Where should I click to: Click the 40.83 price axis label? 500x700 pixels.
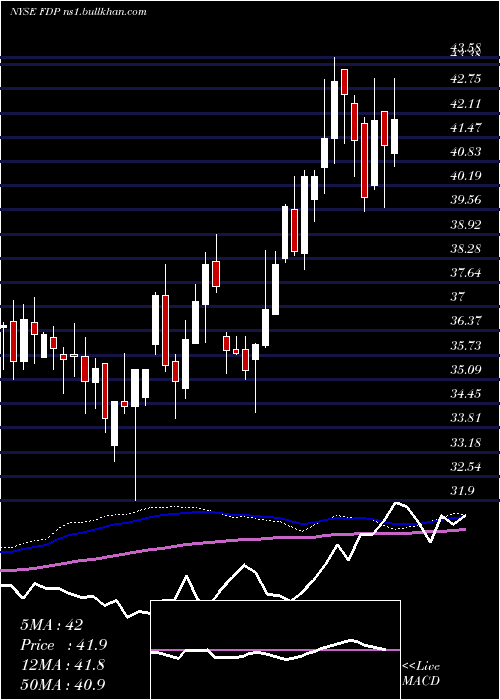(x=466, y=152)
